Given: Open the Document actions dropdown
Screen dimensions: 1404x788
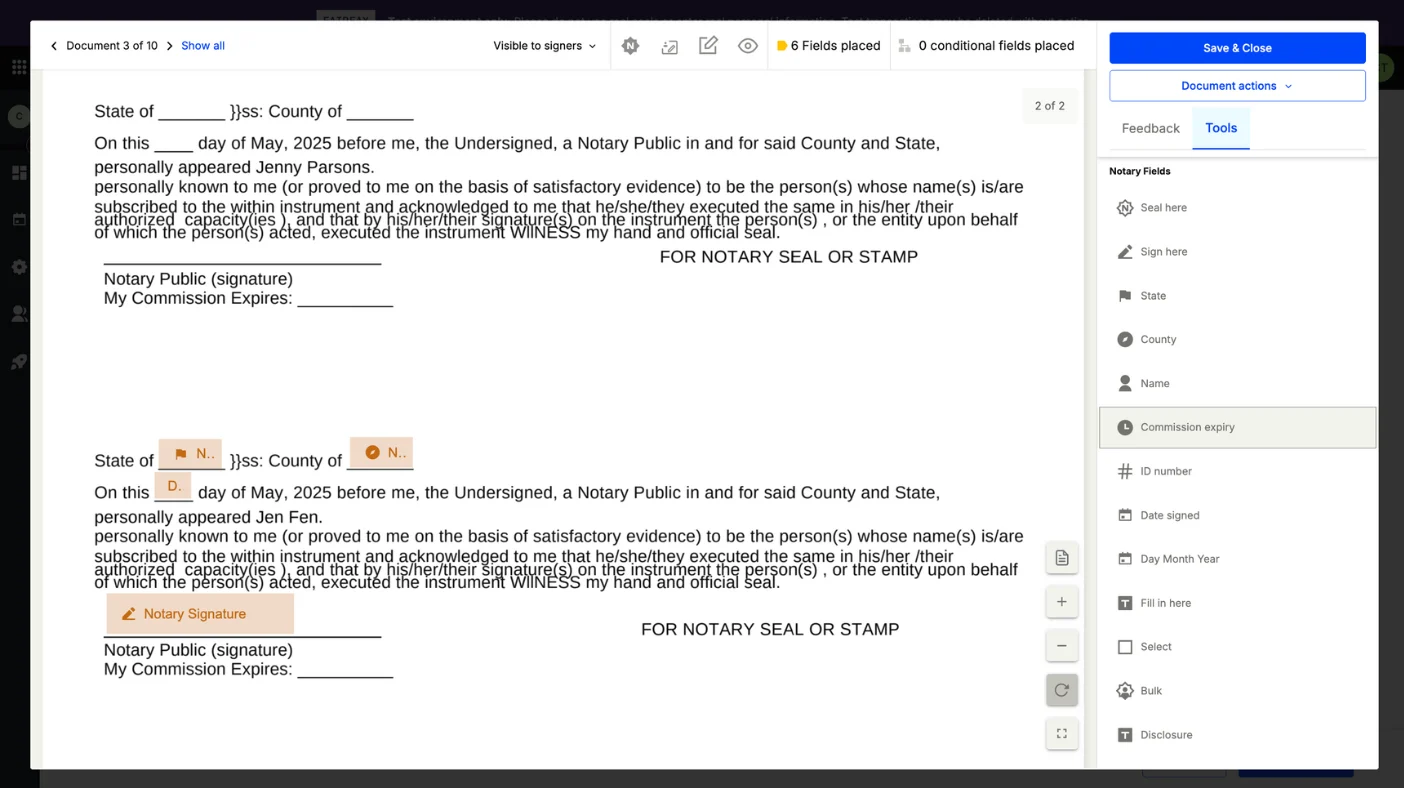Looking at the screenshot, I should [x=1237, y=86].
